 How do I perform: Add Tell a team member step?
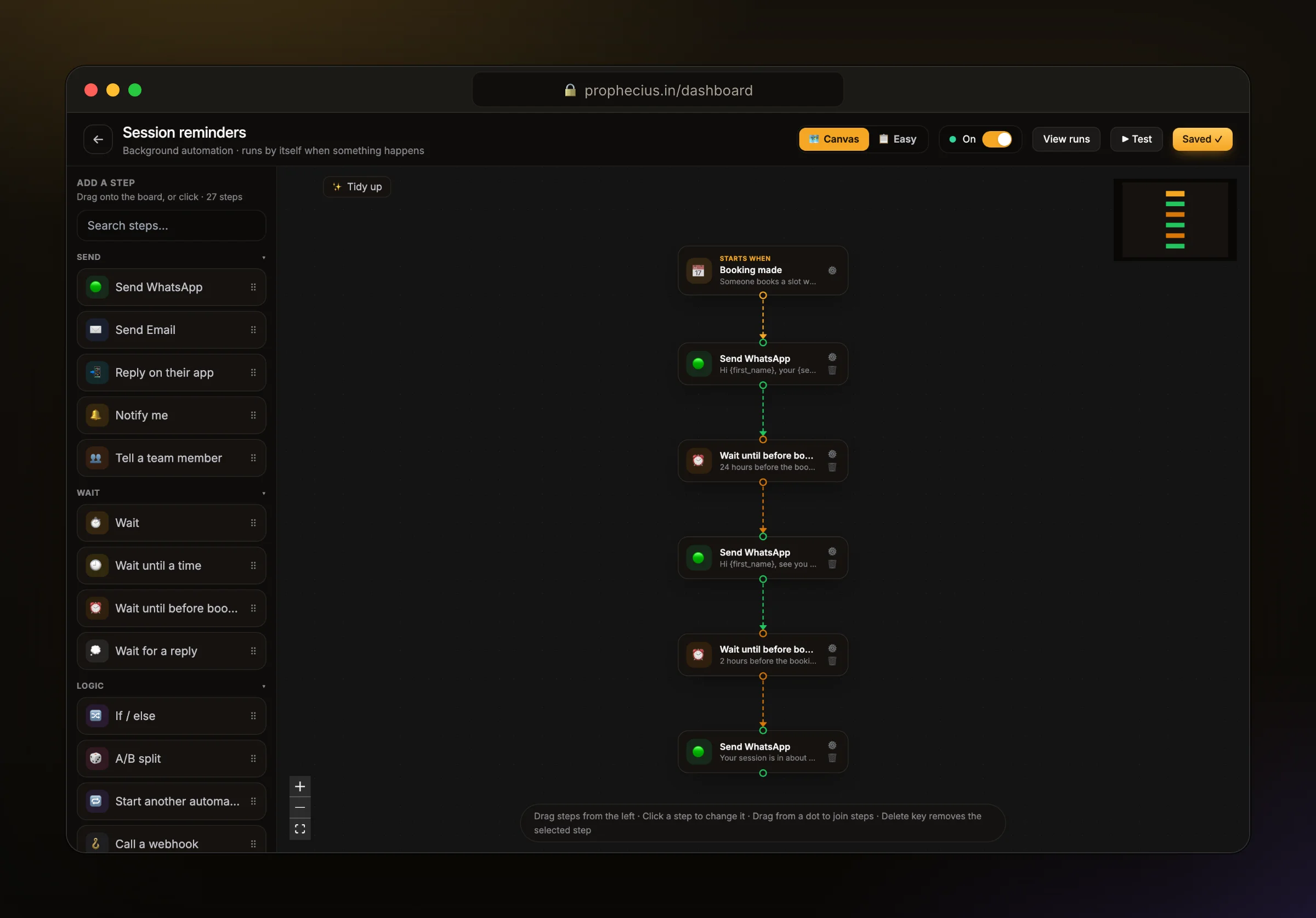(172, 458)
